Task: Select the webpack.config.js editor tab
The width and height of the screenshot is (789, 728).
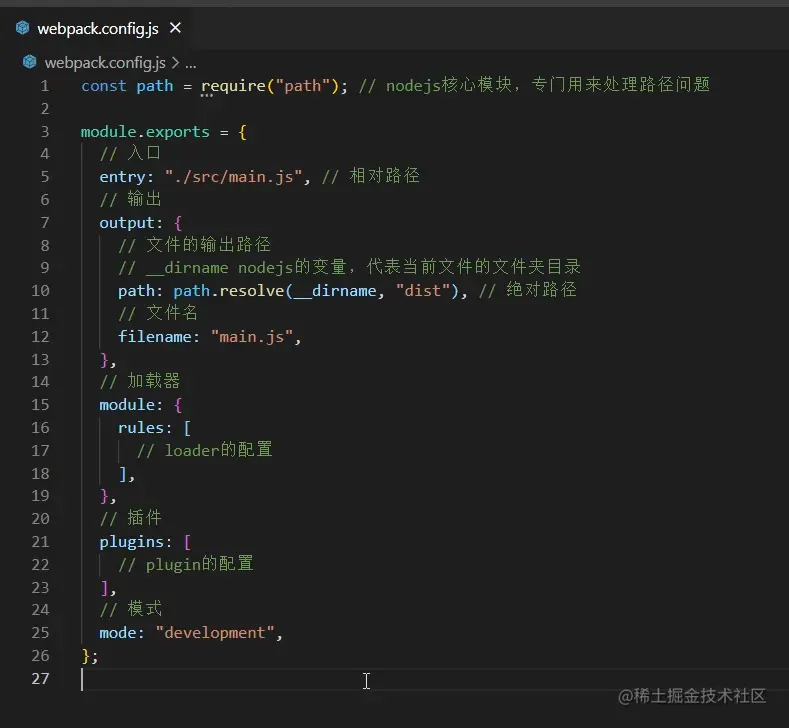Action: click(x=98, y=28)
